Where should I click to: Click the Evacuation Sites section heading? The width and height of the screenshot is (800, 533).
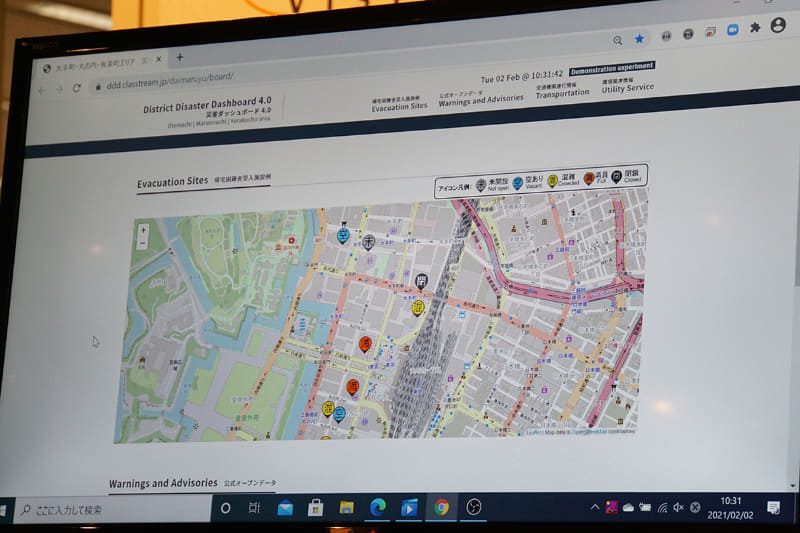point(172,182)
